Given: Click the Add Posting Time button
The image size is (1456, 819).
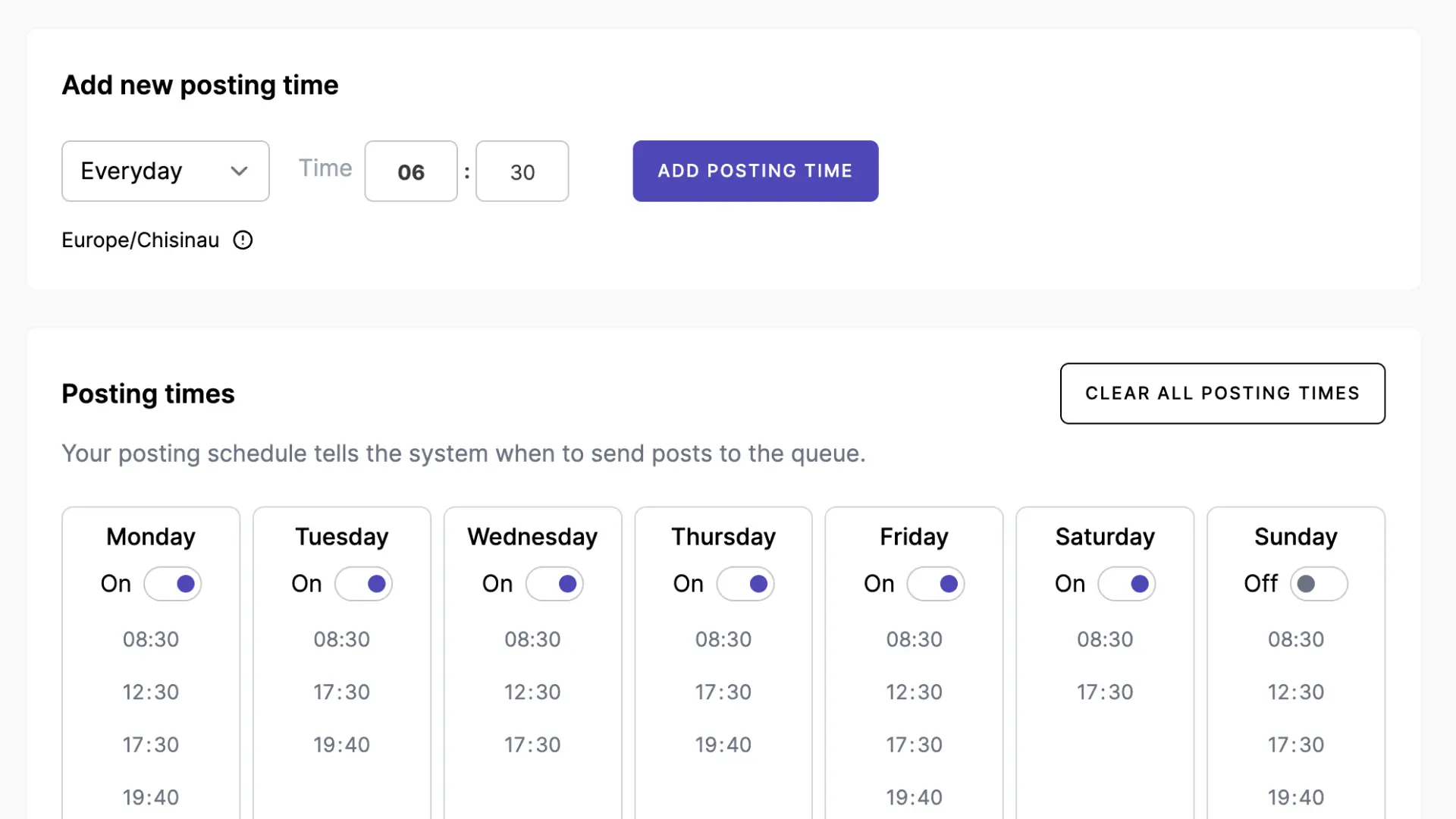Looking at the screenshot, I should pos(755,171).
